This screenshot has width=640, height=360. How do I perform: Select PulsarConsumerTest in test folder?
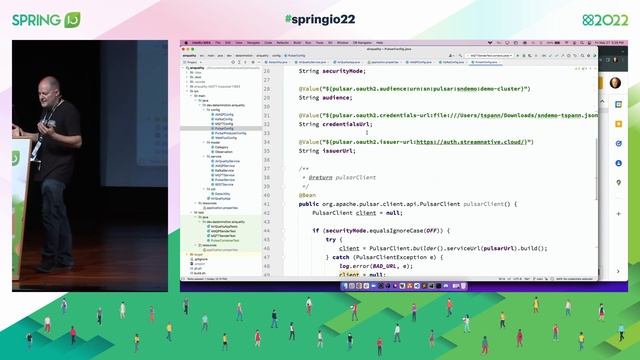click(223, 240)
